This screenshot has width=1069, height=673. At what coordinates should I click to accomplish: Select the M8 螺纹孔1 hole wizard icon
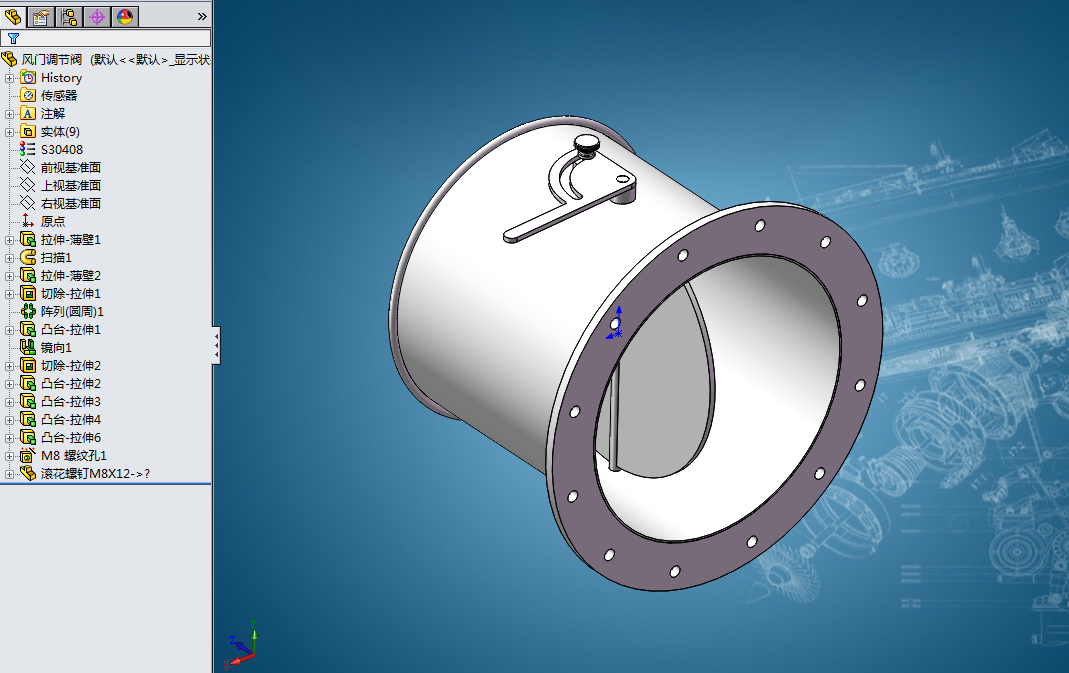coord(28,455)
